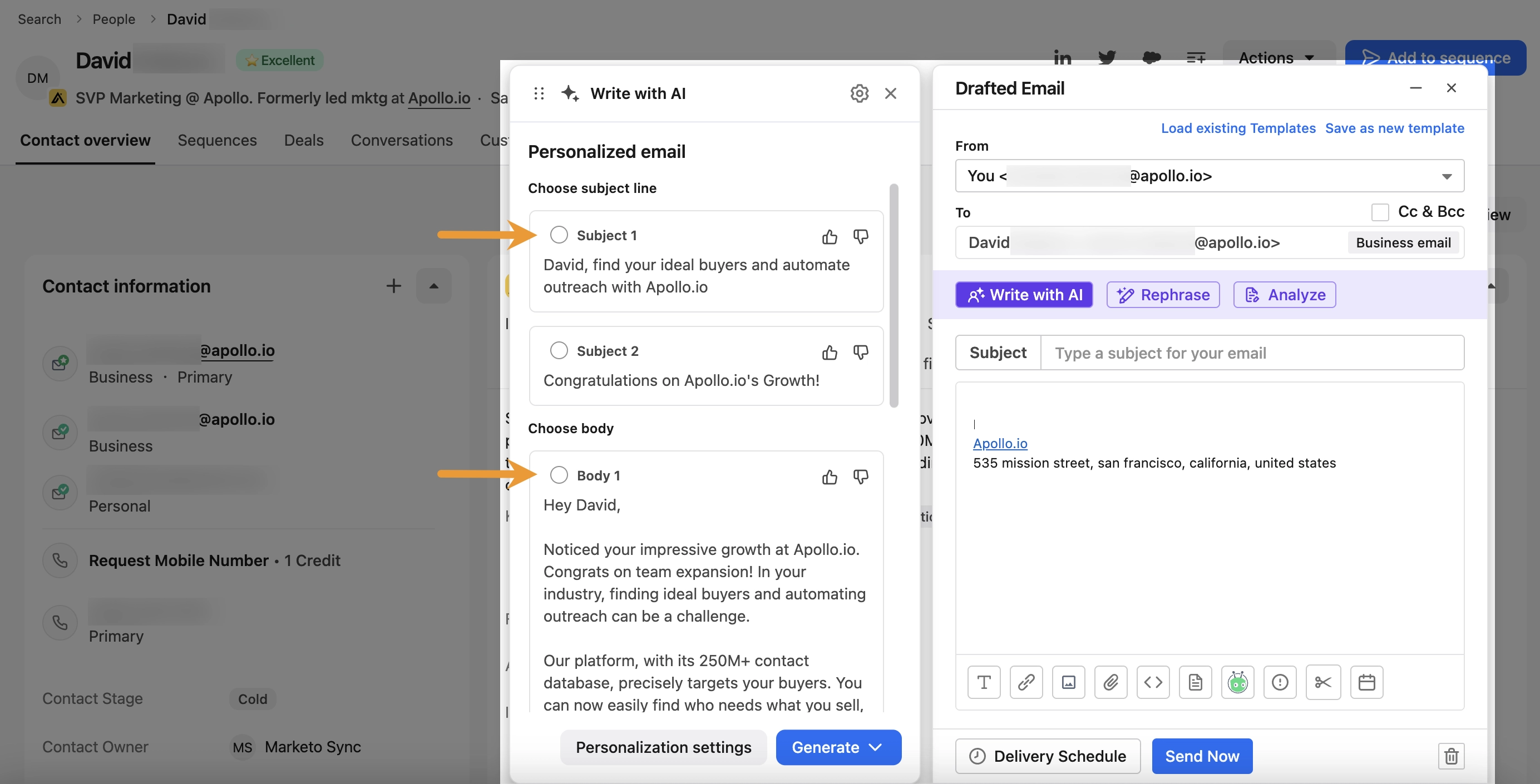Thumbs down Subject 2 suggestion
This screenshot has width=1540, height=784.
(x=860, y=352)
